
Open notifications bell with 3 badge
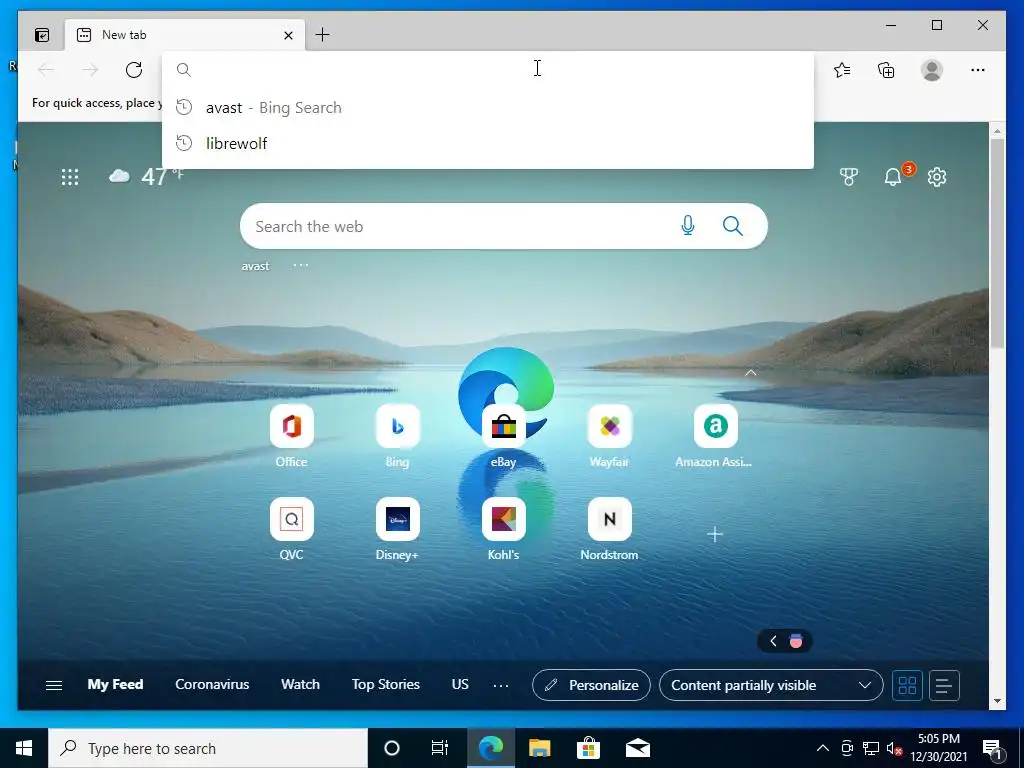coord(897,175)
